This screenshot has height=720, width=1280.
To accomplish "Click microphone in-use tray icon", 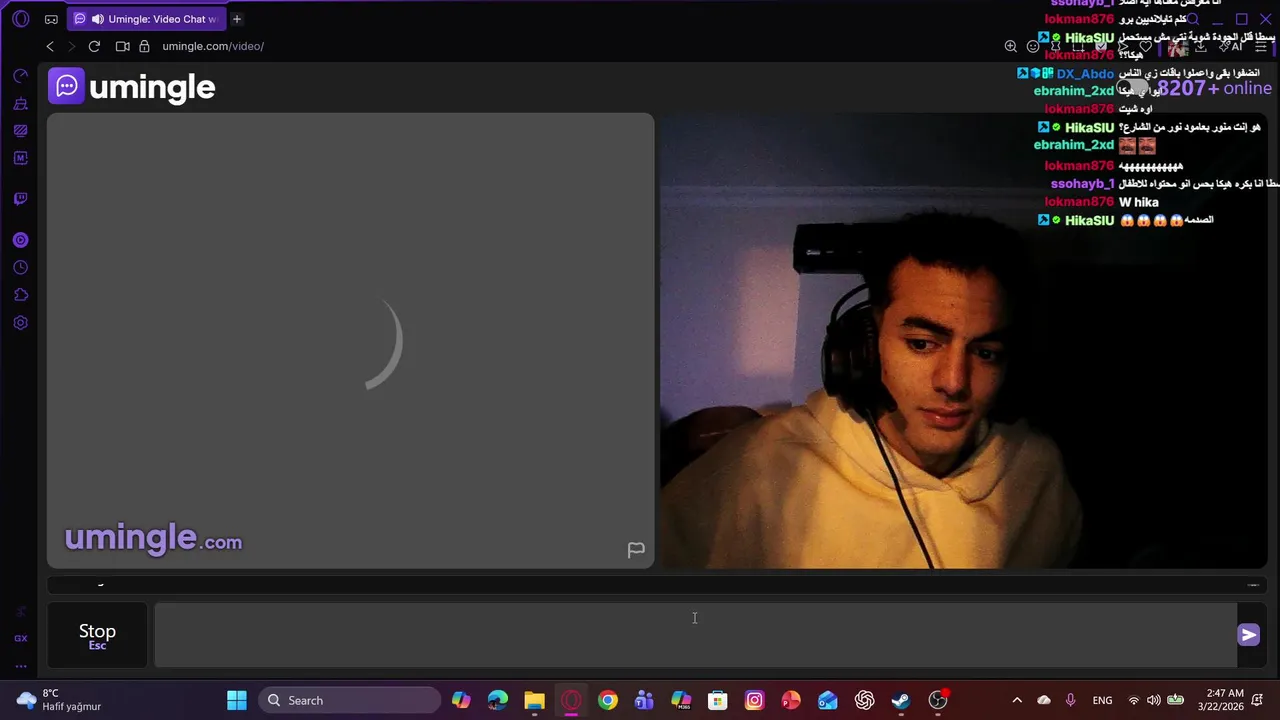I will coord(1070,700).
